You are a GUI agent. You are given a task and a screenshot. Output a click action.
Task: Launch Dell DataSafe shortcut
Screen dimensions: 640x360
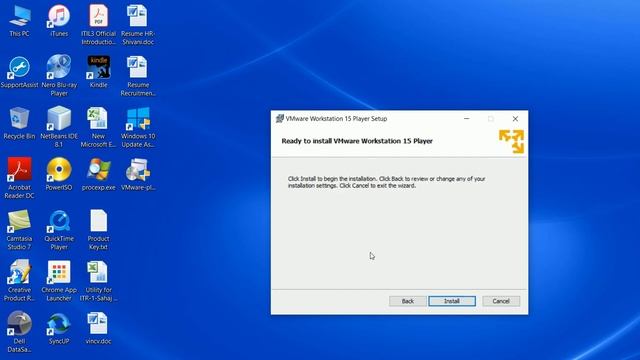(19, 332)
